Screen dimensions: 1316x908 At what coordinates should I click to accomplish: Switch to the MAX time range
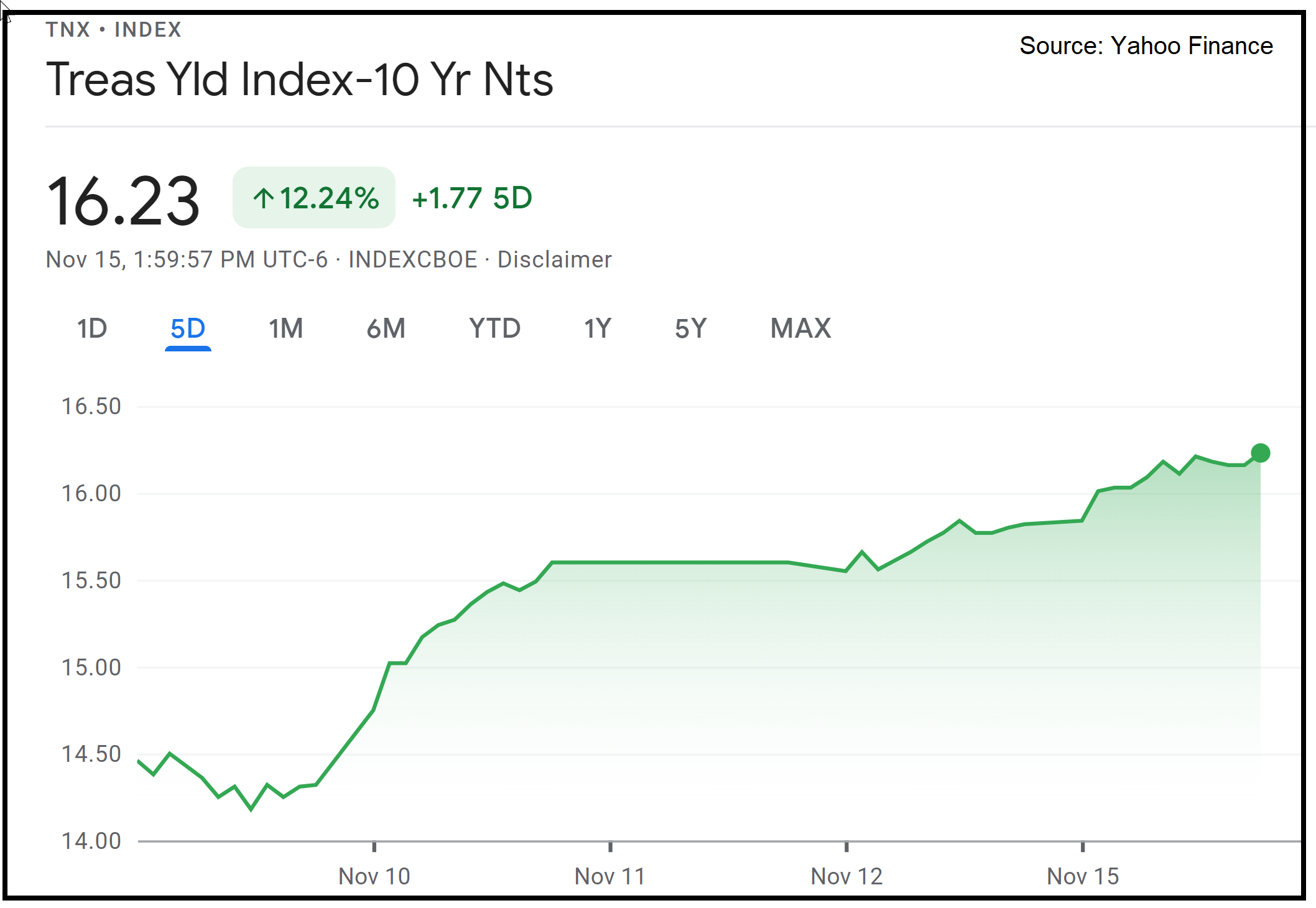801,328
